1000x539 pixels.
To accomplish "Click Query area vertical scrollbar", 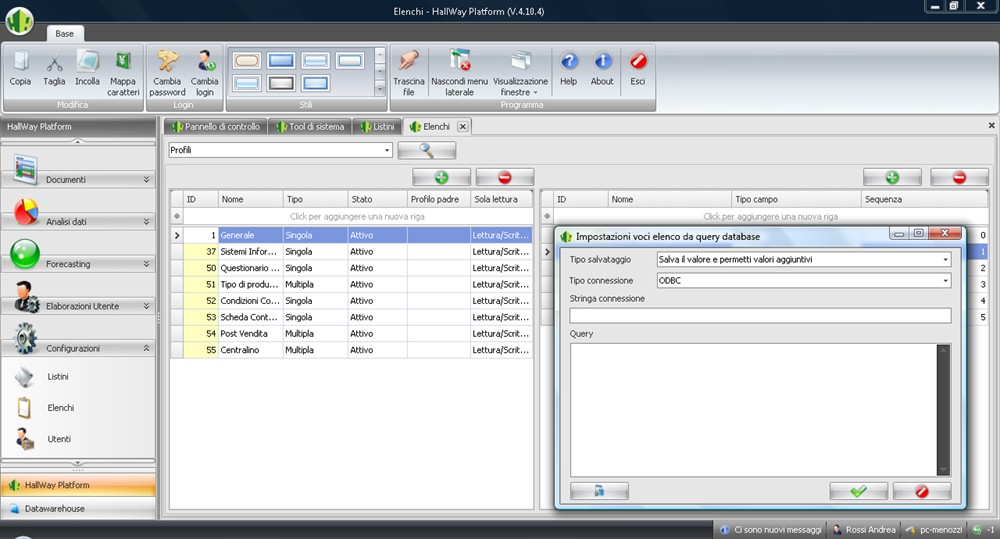I will click(944, 410).
